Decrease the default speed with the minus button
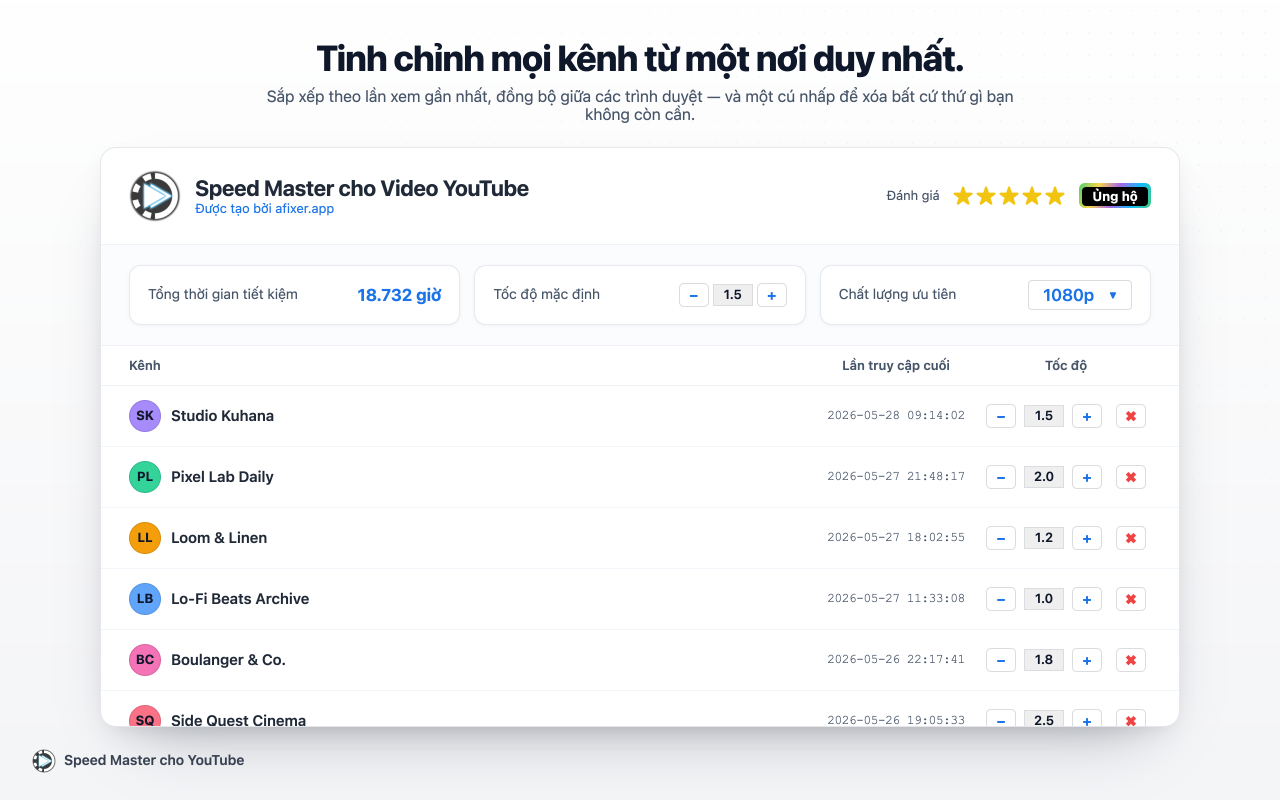The height and width of the screenshot is (800, 1280). coord(694,295)
